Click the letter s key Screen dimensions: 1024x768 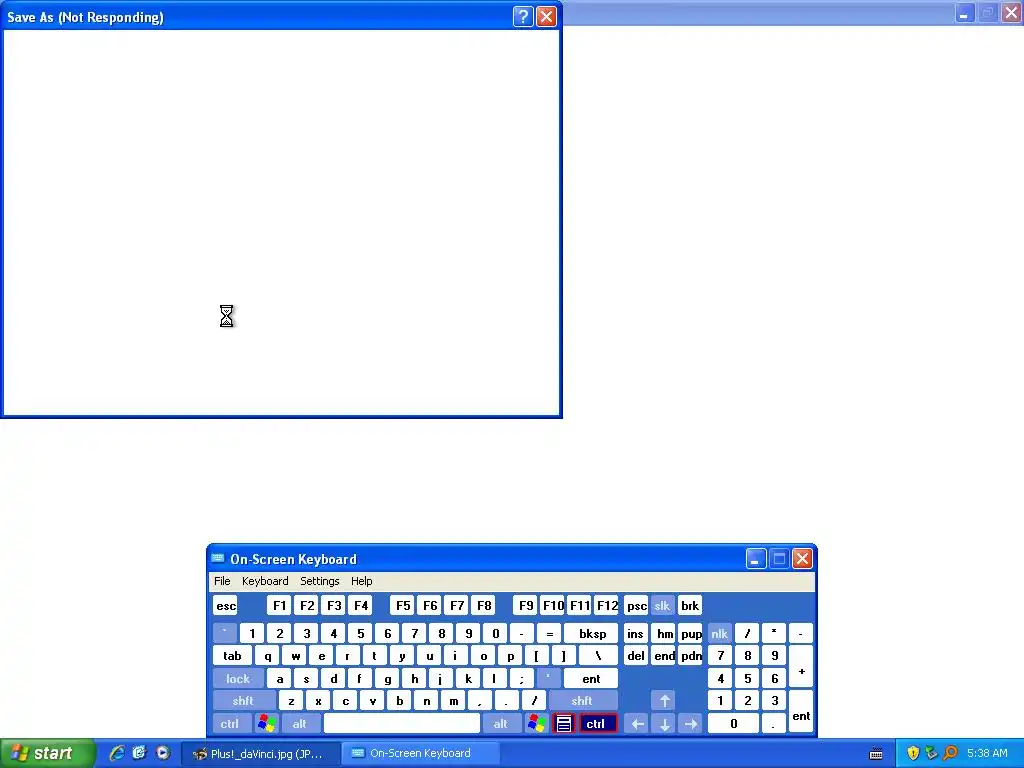click(306, 679)
